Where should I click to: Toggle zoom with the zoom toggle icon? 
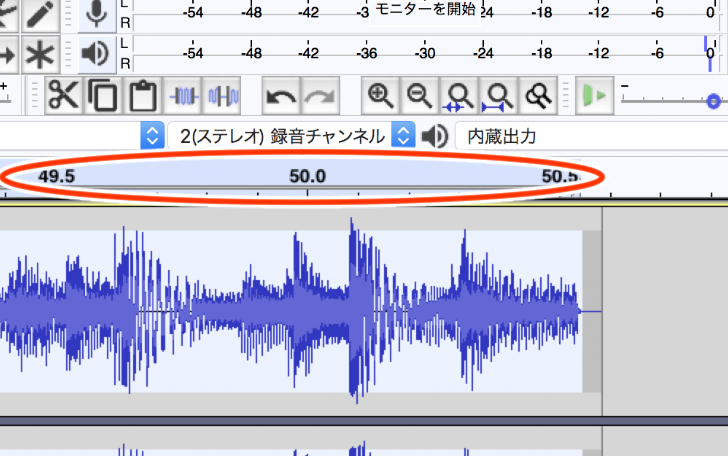pos(538,96)
